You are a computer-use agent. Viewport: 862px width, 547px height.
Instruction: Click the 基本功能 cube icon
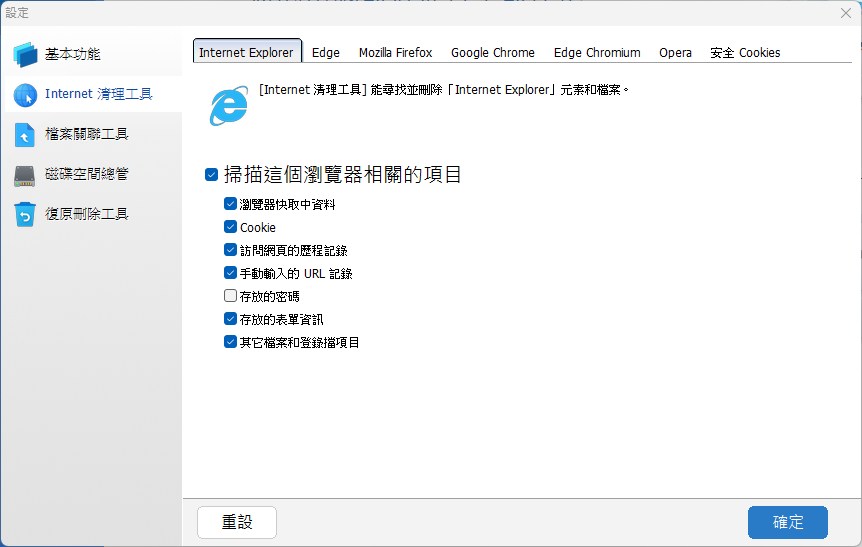25,54
